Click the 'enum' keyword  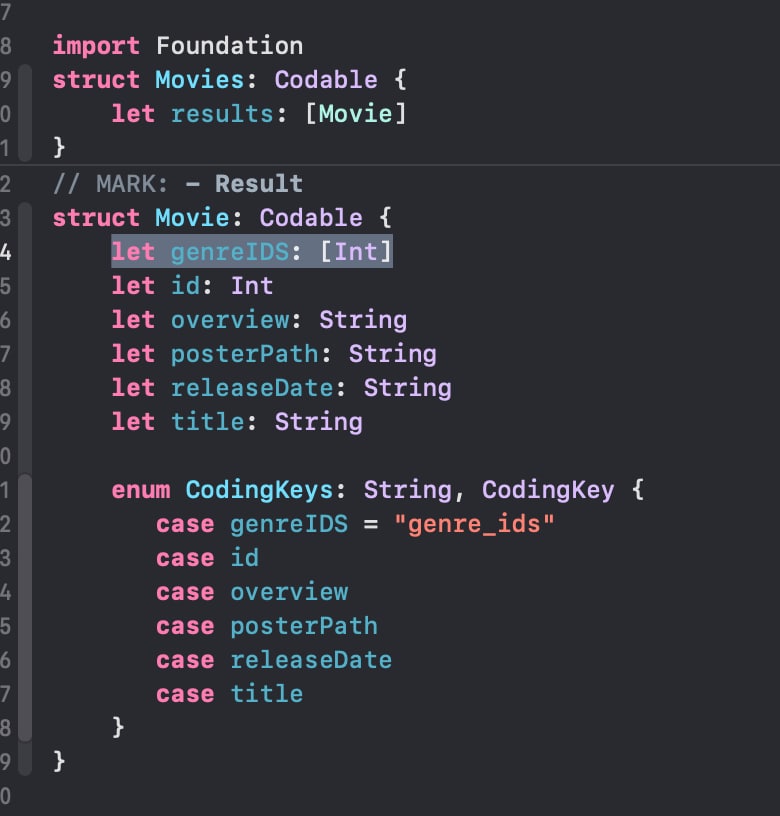pyautogui.click(x=141, y=490)
